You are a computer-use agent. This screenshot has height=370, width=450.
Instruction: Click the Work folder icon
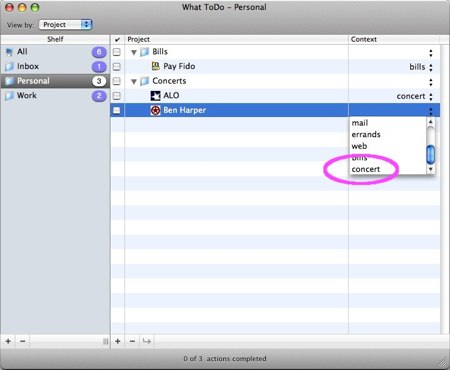[x=9, y=96]
